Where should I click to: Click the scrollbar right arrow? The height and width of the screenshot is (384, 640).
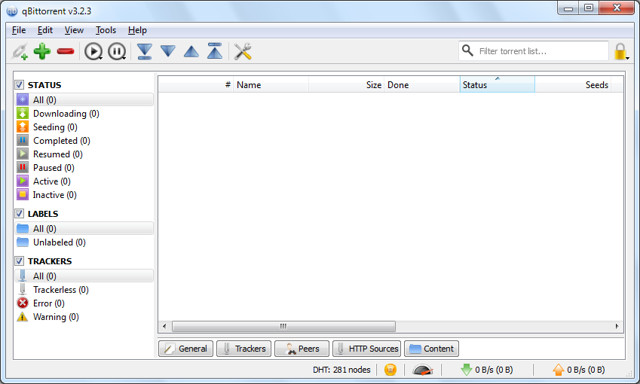click(x=617, y=326)
